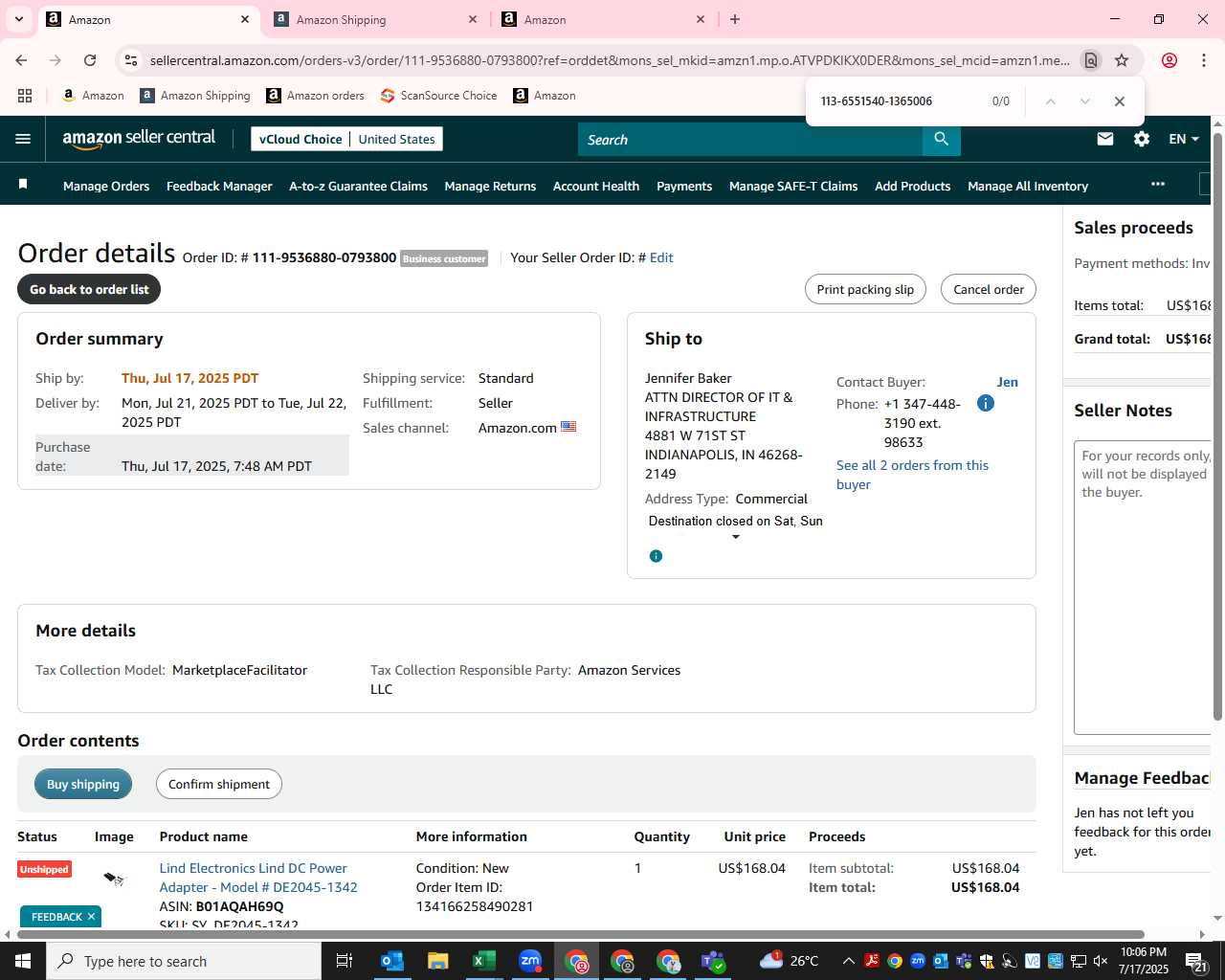Close the Amazon Shipping tab
The width and height of the screenshot is (1225, 980).
tap(473, 19)
